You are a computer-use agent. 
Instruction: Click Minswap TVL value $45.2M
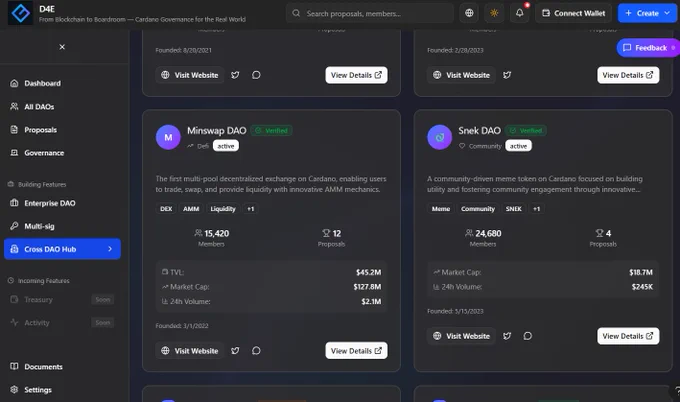(368, 272)
